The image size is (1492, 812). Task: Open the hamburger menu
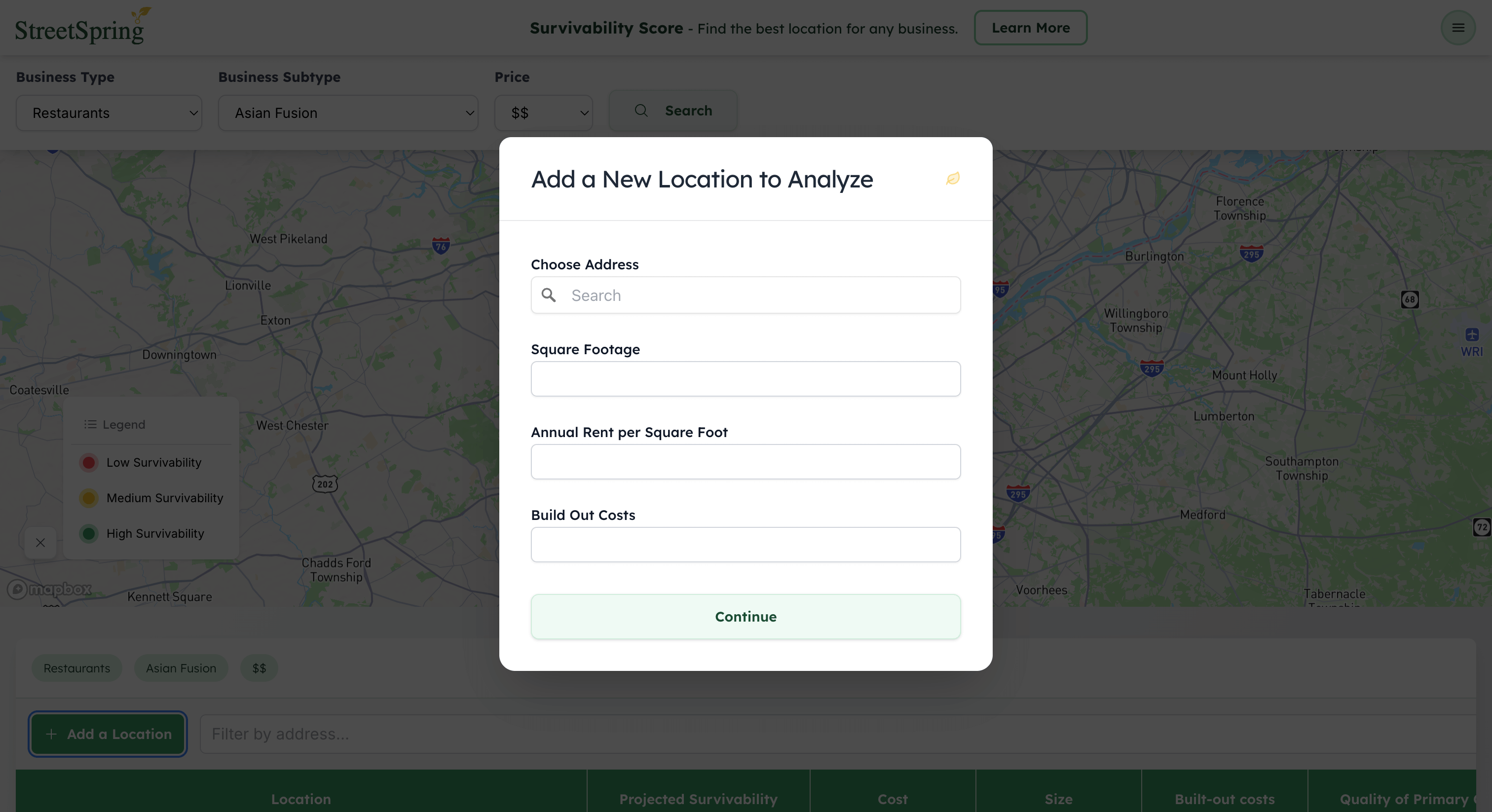tap(1458, 27)
